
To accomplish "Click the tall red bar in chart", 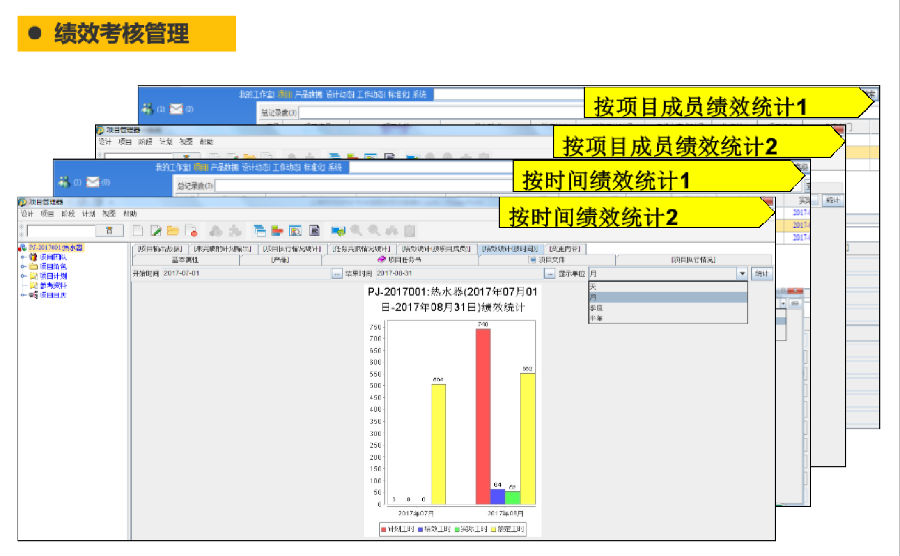I will coord(483,417).
